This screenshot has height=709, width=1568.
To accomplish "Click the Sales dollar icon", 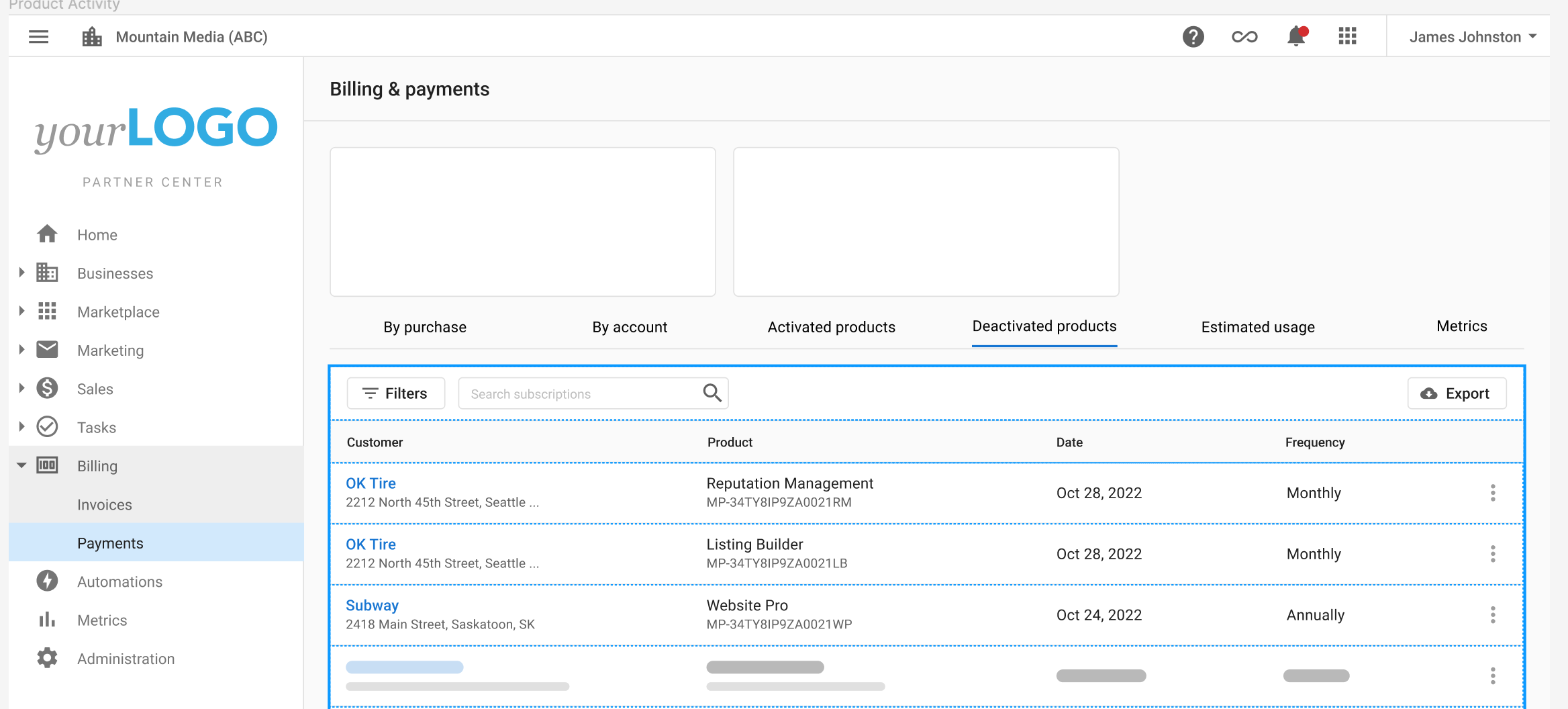I will 47,388.
